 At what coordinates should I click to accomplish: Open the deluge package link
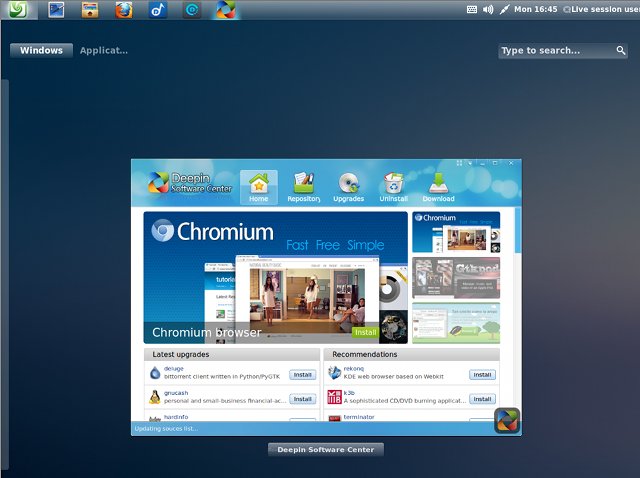click(173, 369)
